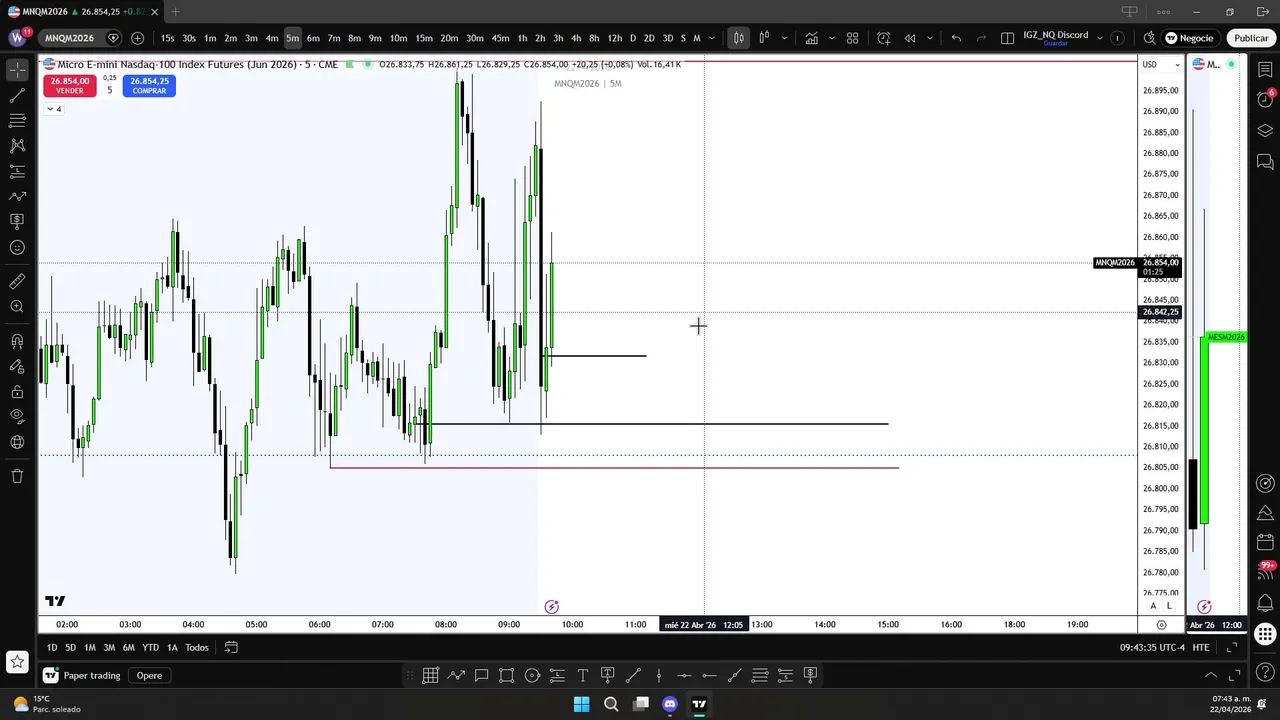Click the Publicar button
The image size is (1280, 720).
pyautogui.click(x=1251, y=38)
